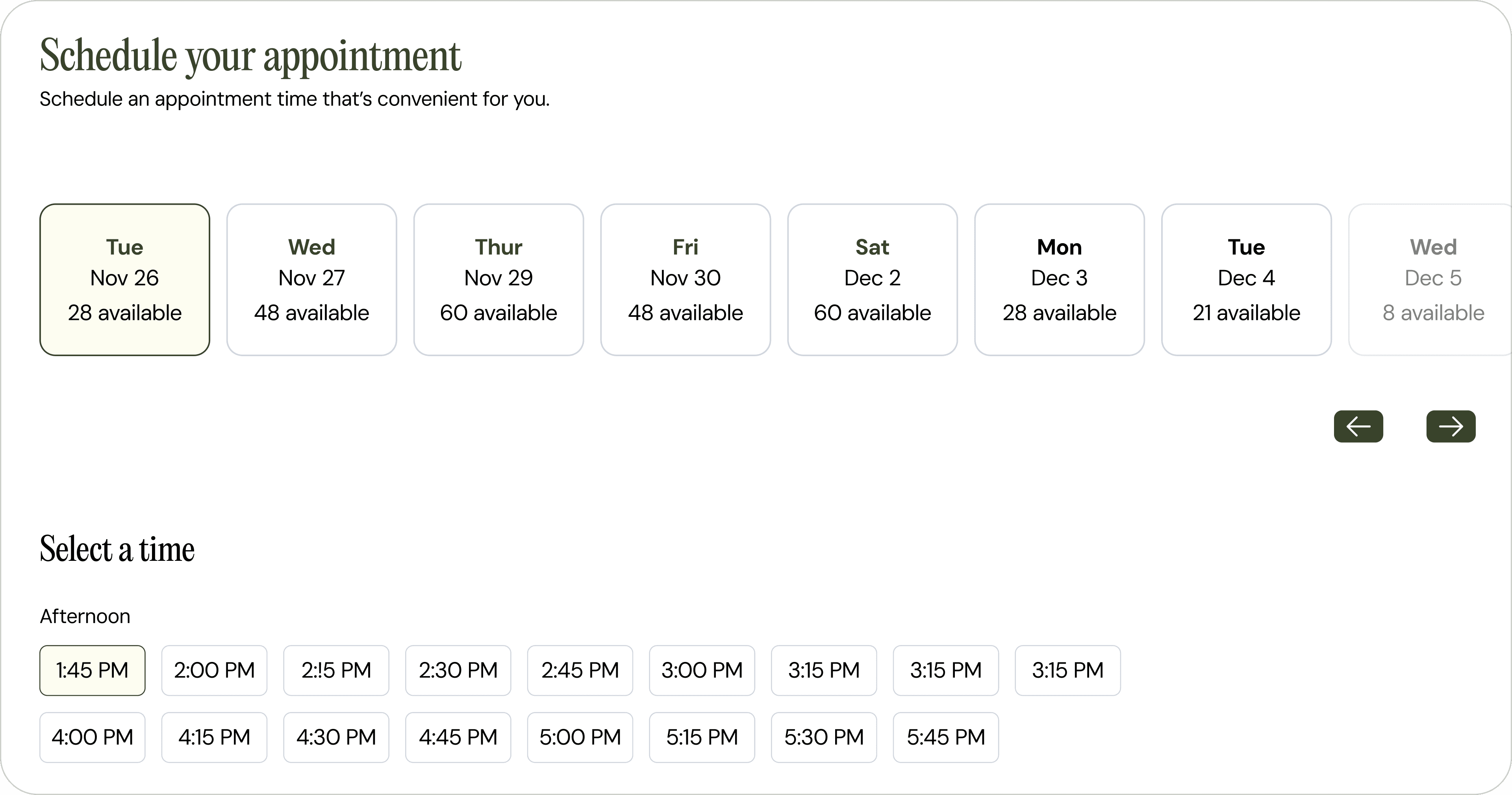Choose the 2:00 PM appointment time

pos(214,670)
